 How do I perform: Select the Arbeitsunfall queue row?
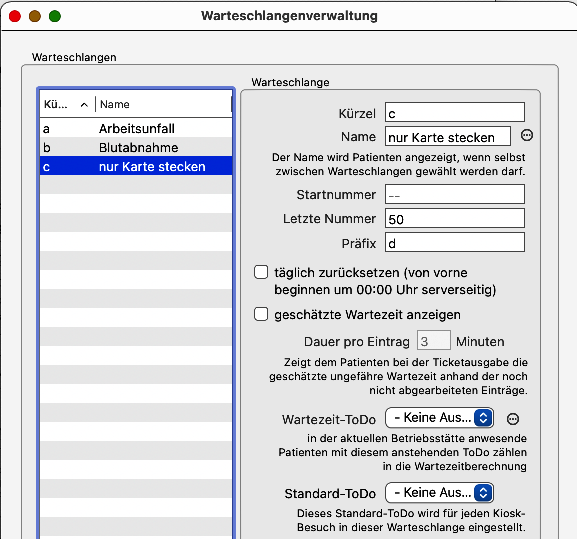(136, 128)
